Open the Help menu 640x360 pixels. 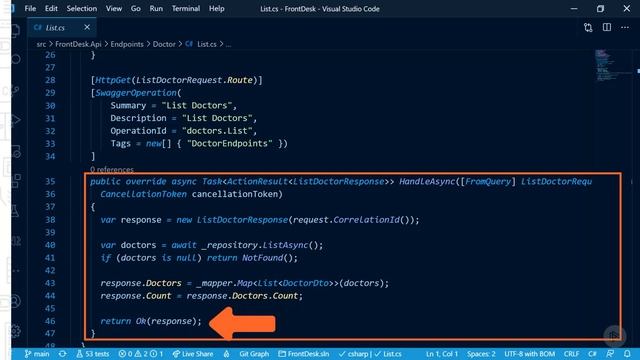[x=217, y=9]
